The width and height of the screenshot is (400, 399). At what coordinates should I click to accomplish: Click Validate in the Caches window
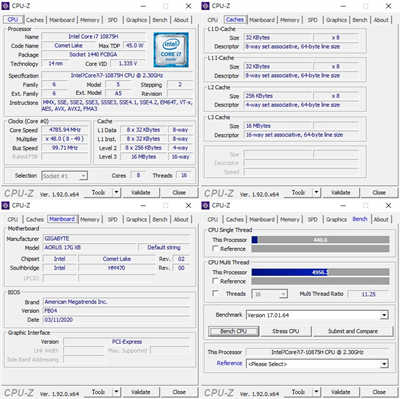(x=341, y=192)
